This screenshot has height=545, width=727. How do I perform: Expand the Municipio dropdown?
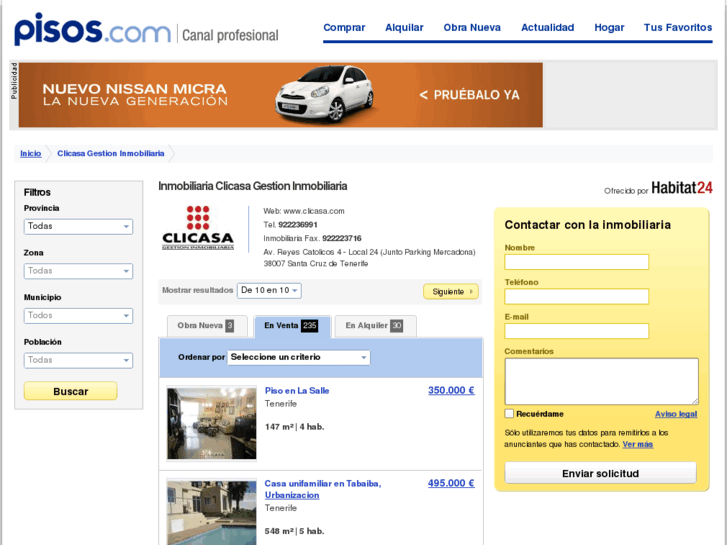[x=78, y=315]
